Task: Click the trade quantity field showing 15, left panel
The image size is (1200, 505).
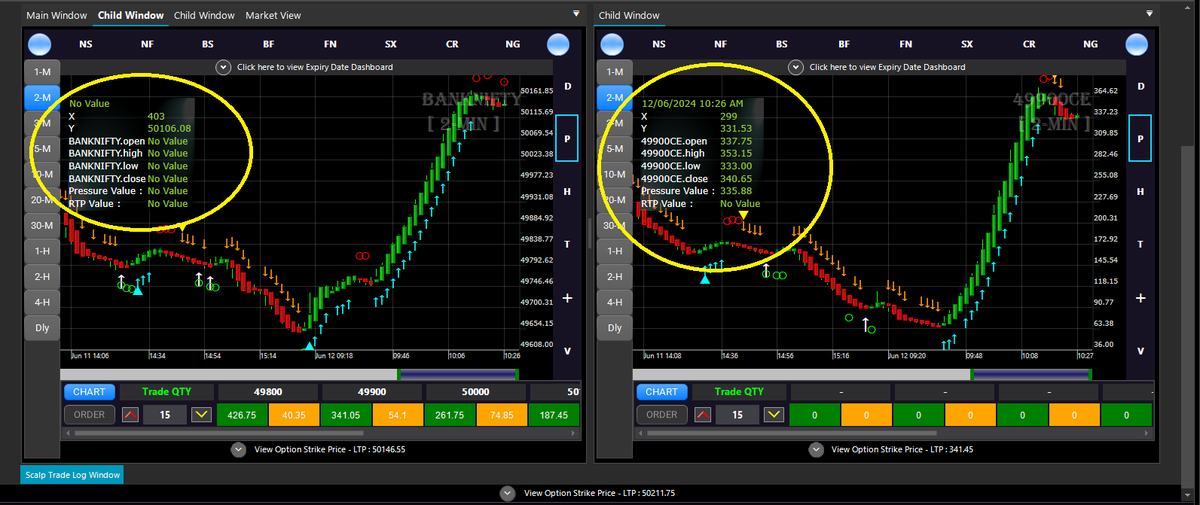Action: (x=166, y=414)
